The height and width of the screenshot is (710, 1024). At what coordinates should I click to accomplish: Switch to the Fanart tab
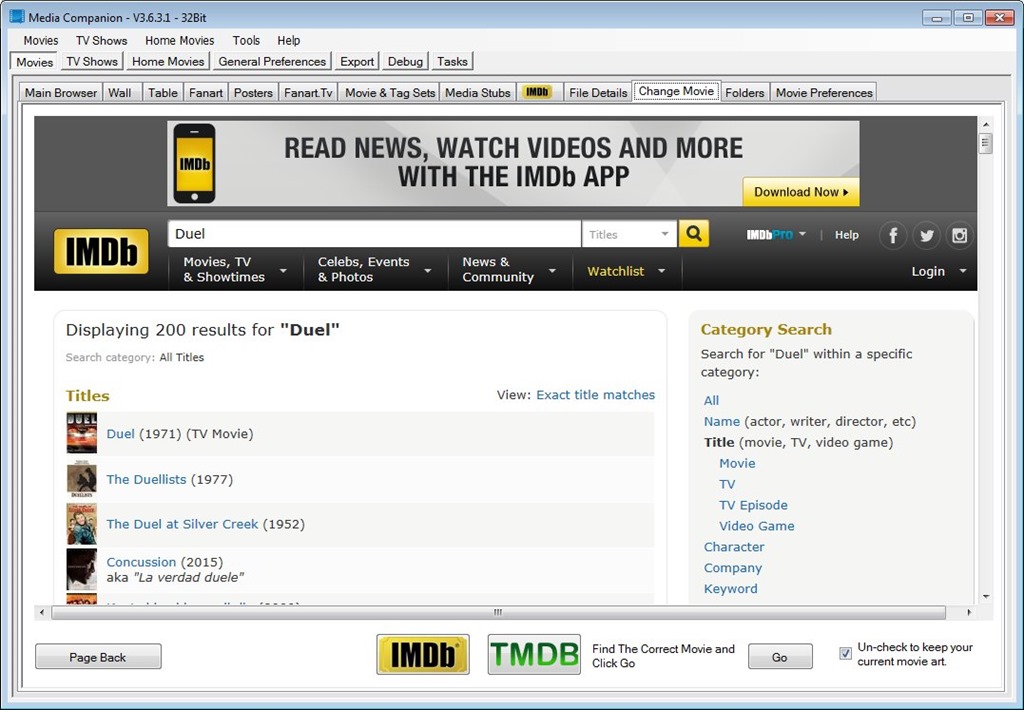206,93
